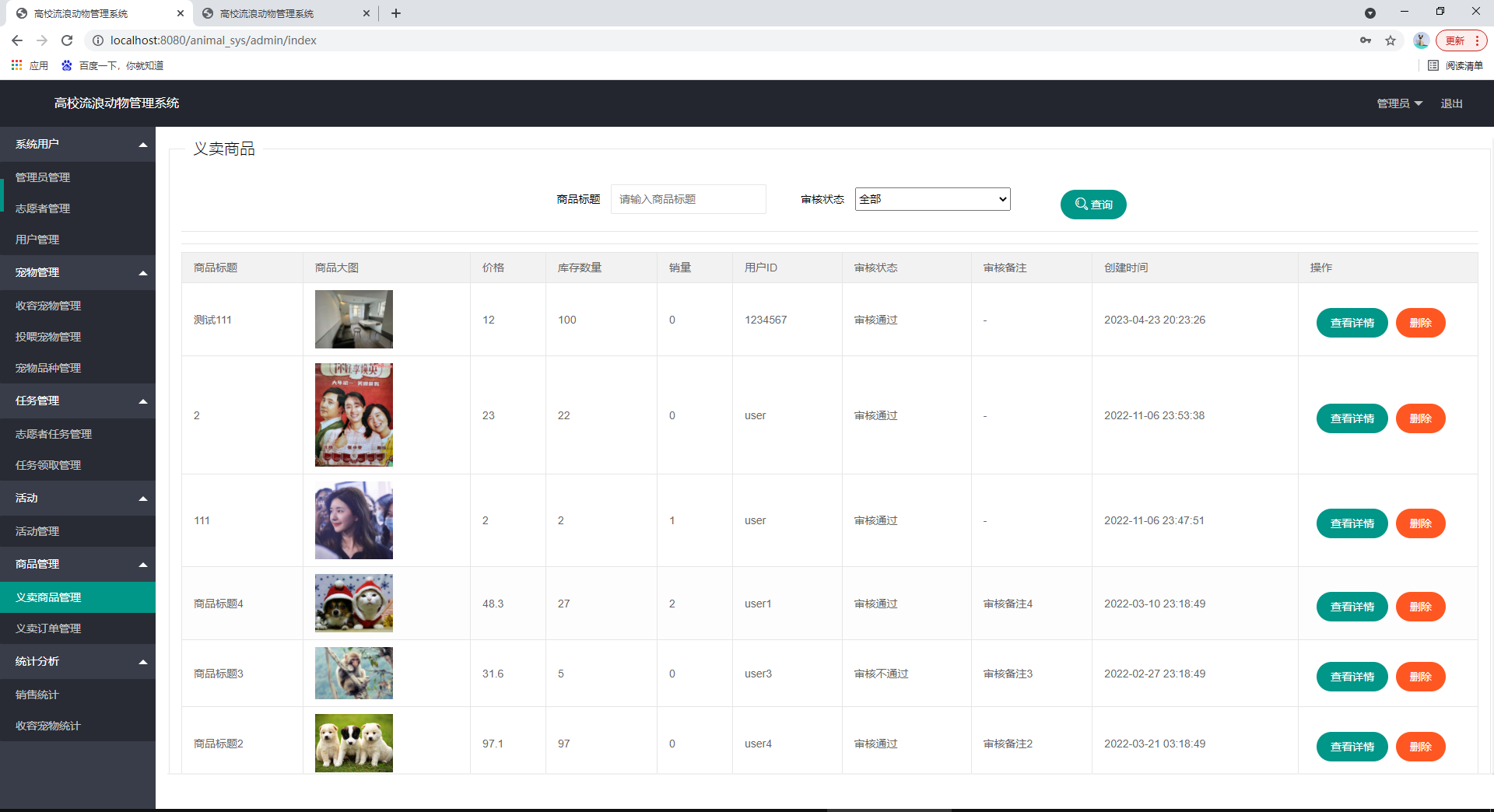Open the 阅读清单 reading list

click(1455, 65)
